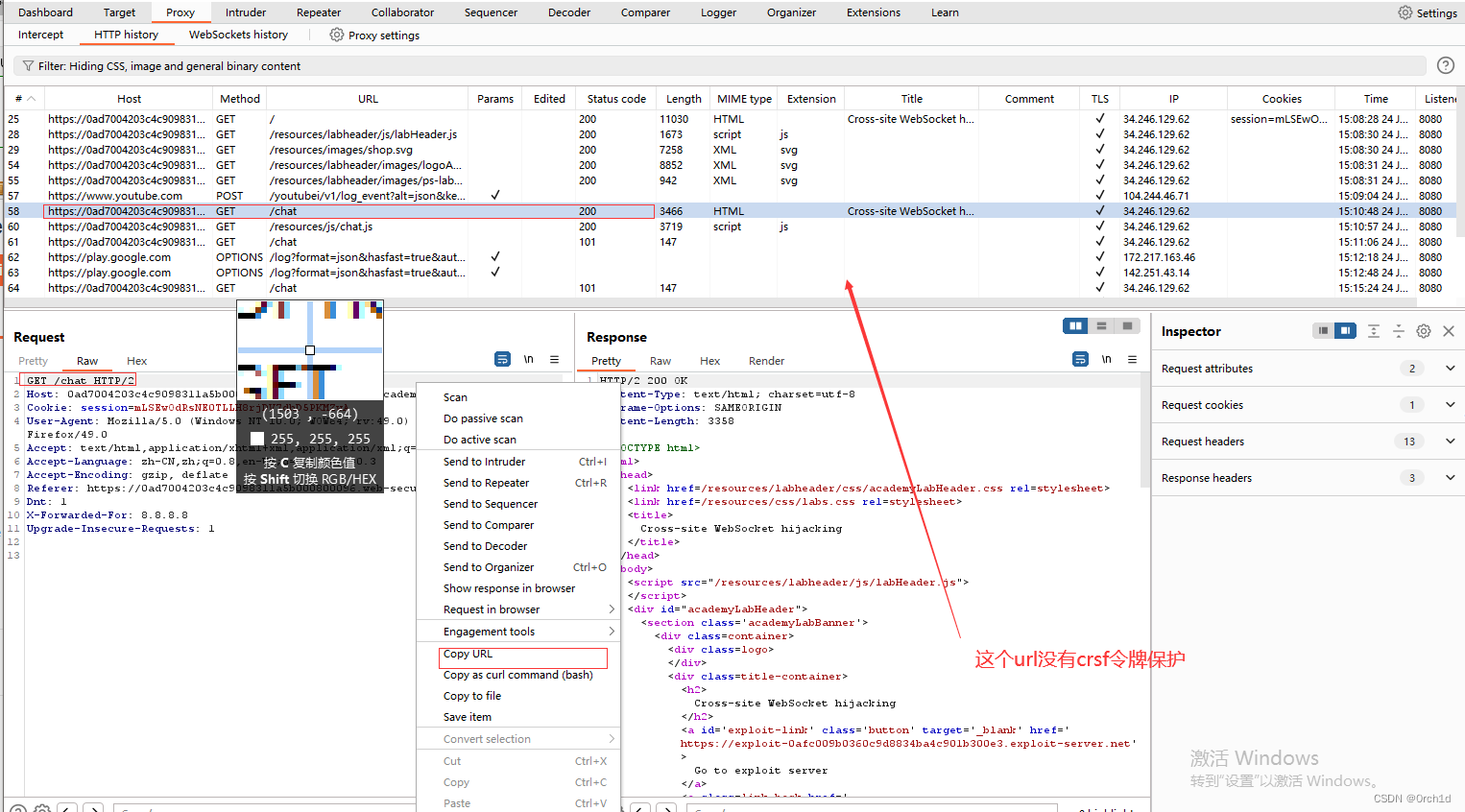Choose Copy as curl command (bash)
Viewport: 1465px width, 812px height.
coord(518,675)
